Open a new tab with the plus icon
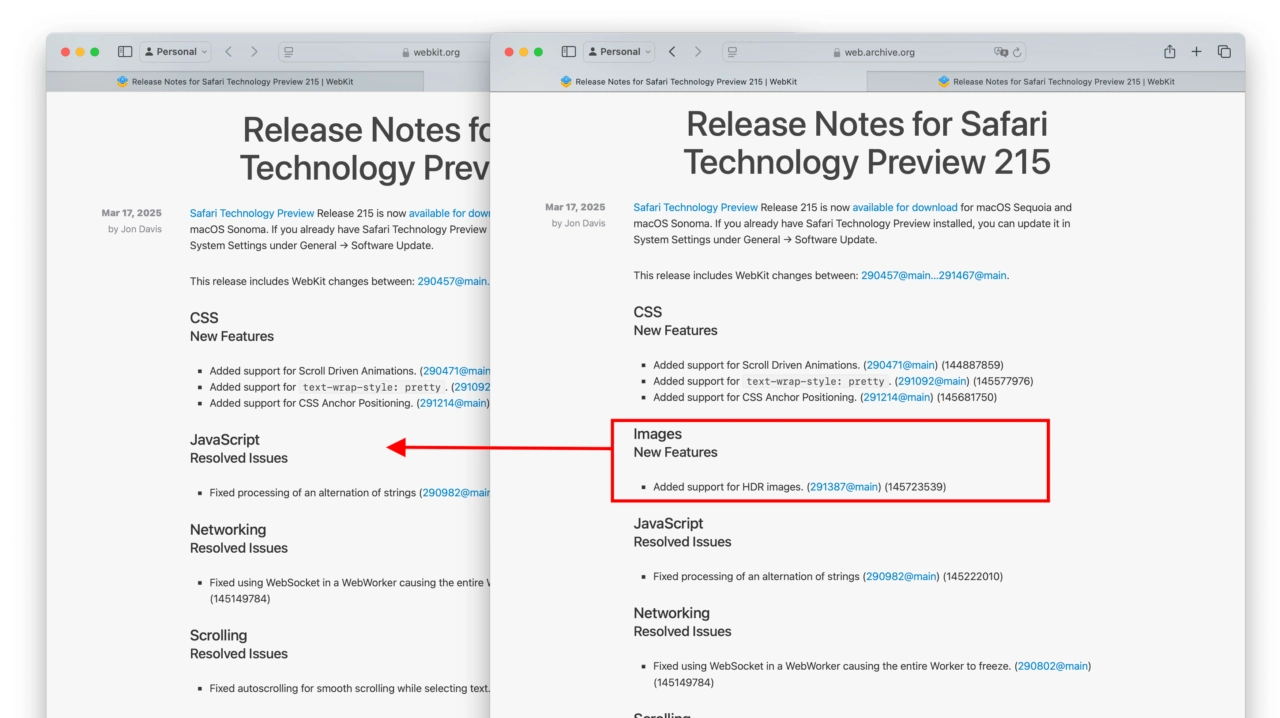Screen dimensions: 1280x718 [x=1196, y=52]
